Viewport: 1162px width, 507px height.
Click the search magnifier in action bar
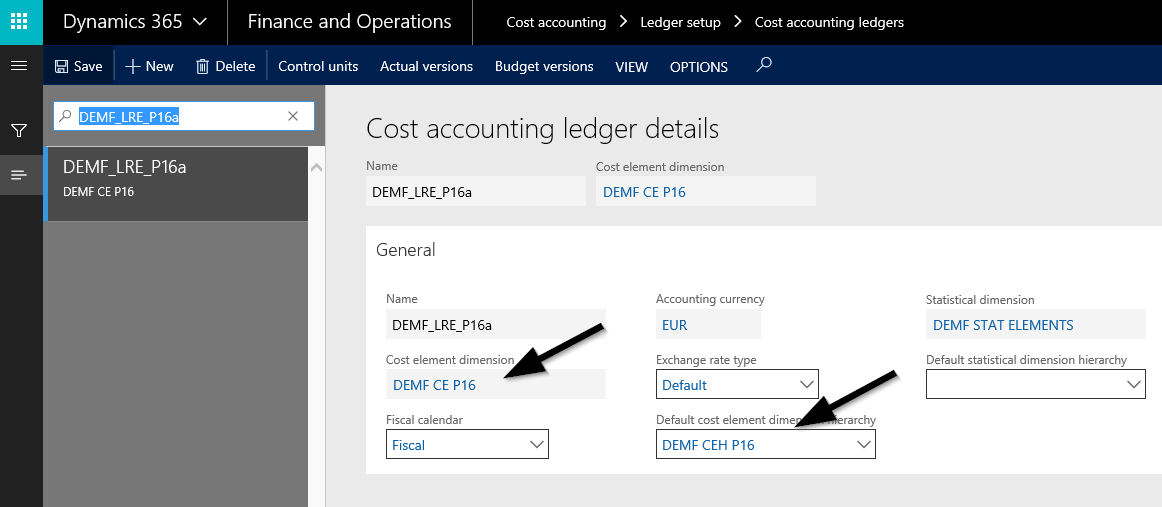click(764, 66)
